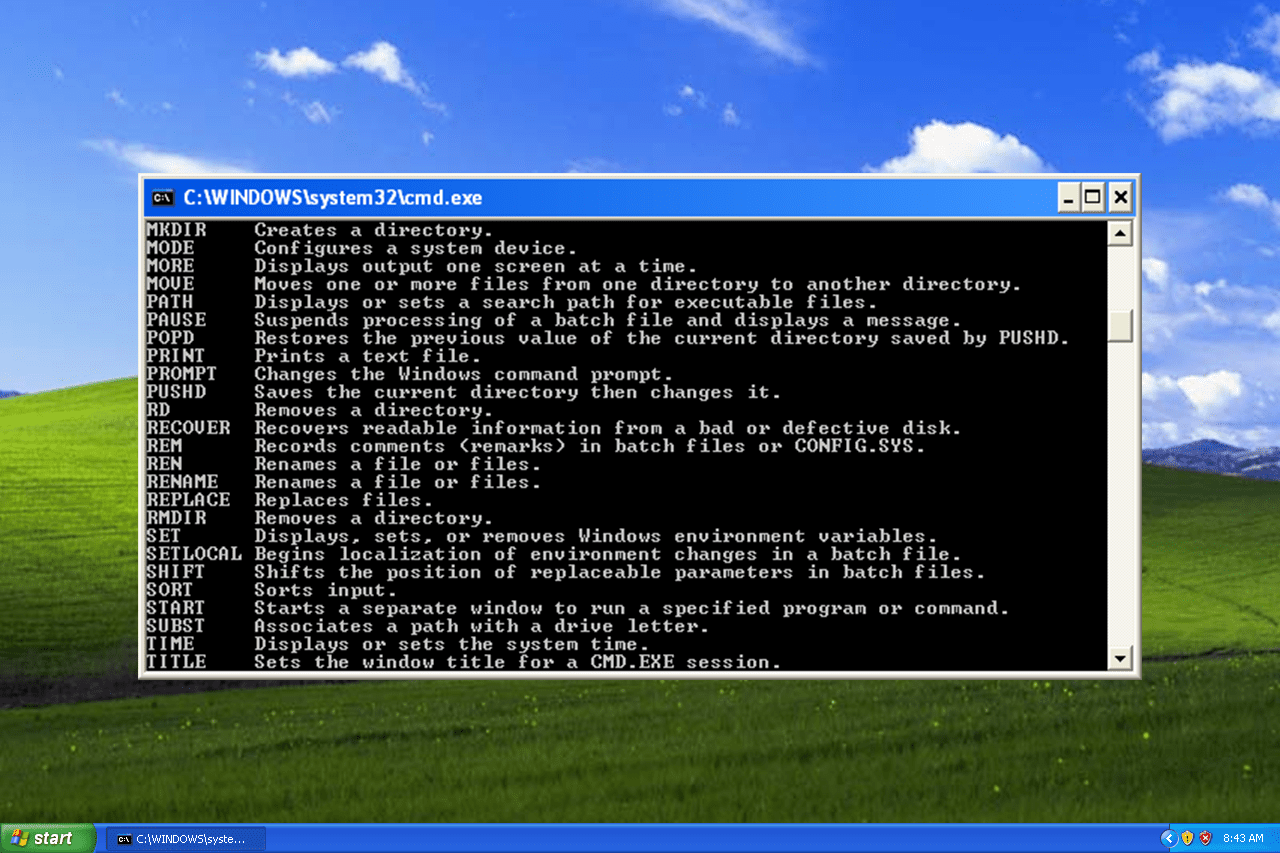
Task: Minimize the cmd.exe window
Action: (x=1070, y=198)
